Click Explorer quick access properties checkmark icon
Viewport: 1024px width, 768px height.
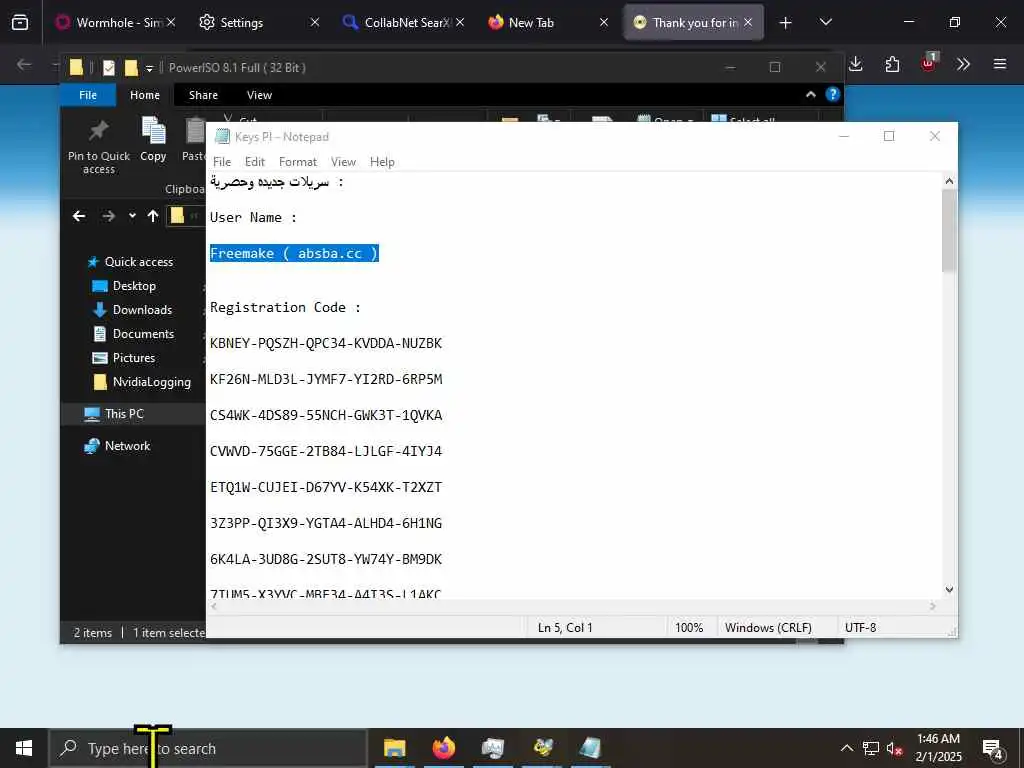109,67
